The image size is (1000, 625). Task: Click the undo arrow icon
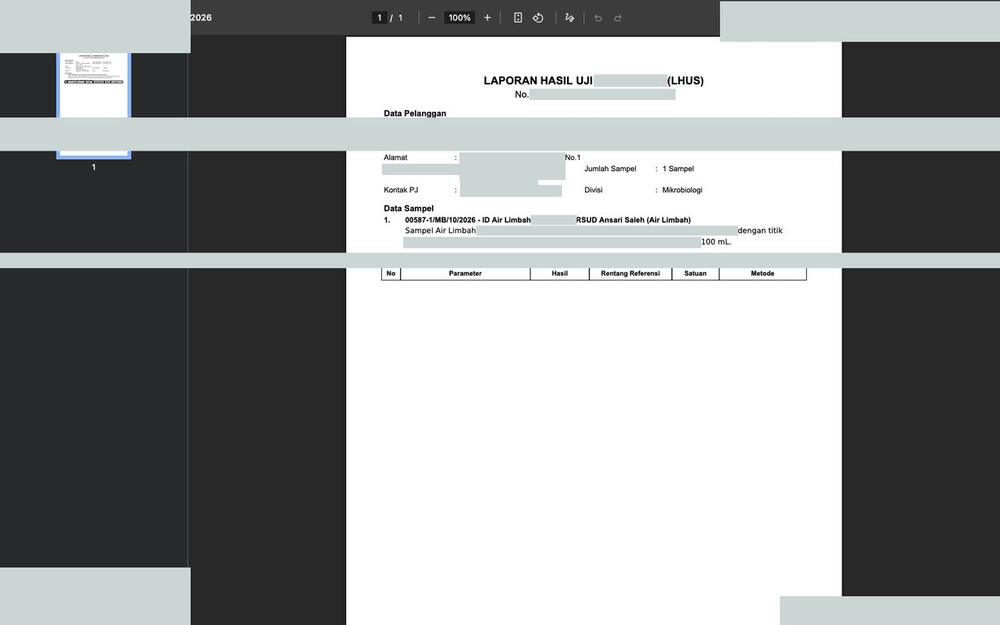point(598,18)
